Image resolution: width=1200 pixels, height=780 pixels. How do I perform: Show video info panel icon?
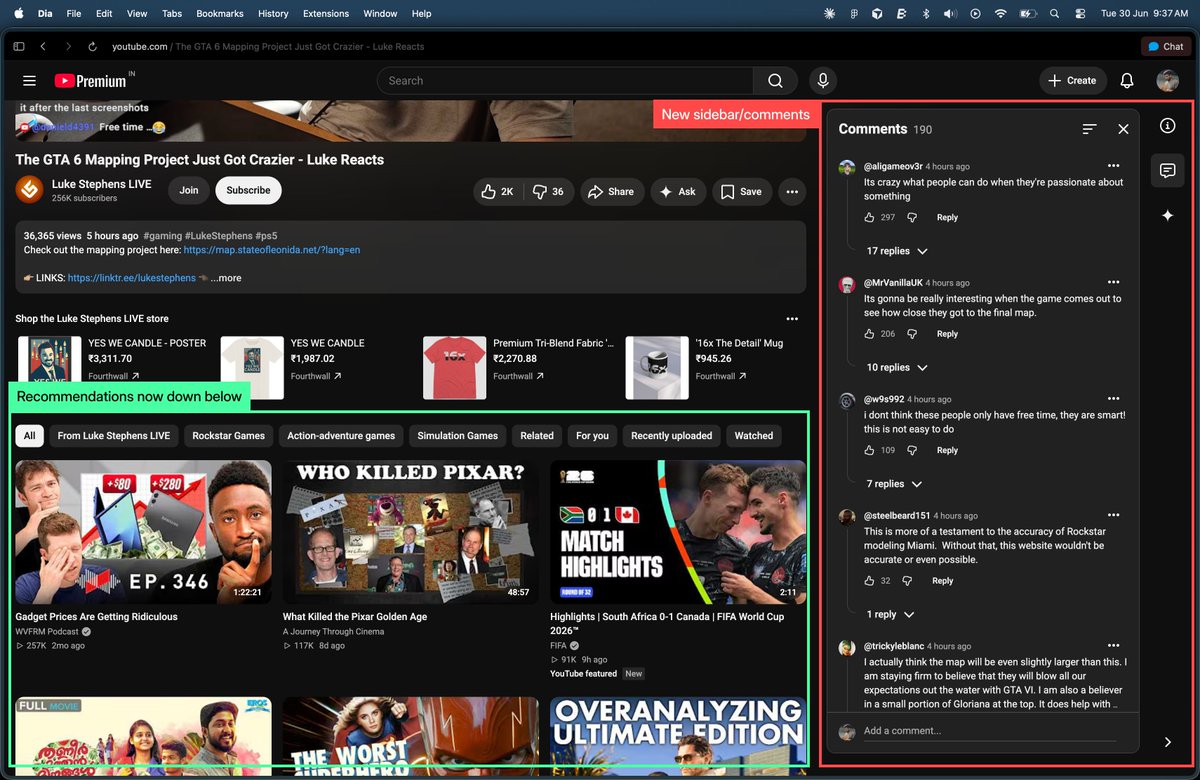point(1167,126)
